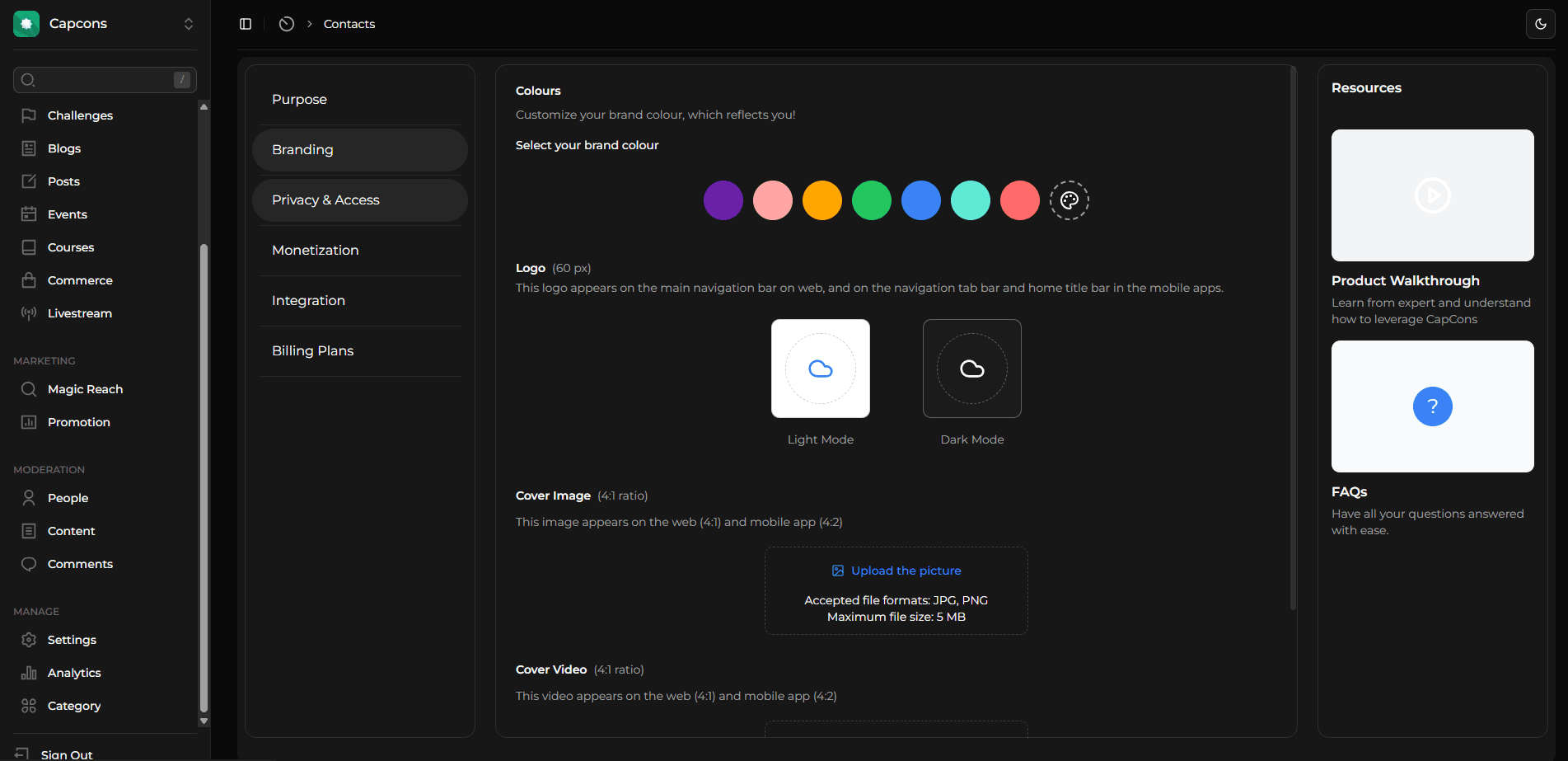
Task: Click the Posts edit icon
Action: [x=29, y=181]
